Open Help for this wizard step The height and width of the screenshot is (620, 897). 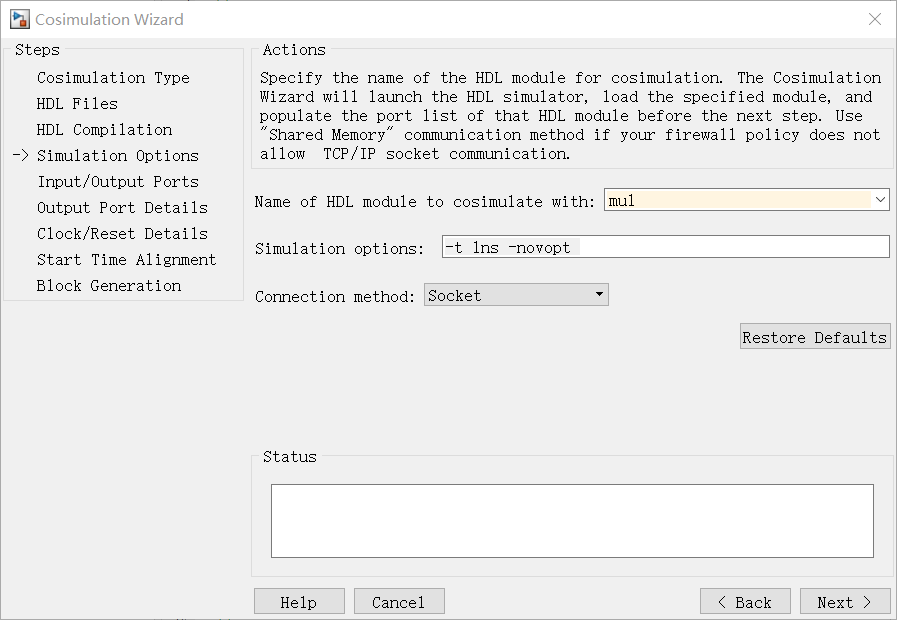(299, 602)
